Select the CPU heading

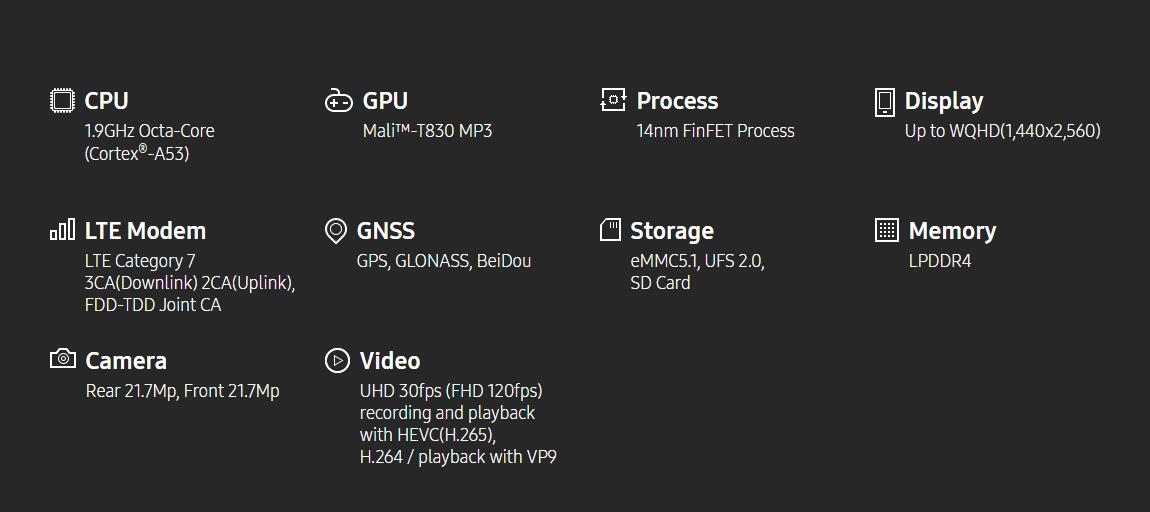coord(106,100)
